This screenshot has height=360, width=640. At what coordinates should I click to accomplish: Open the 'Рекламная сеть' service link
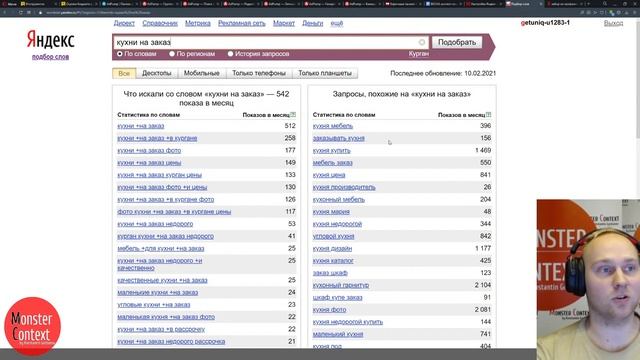(242, 23)
